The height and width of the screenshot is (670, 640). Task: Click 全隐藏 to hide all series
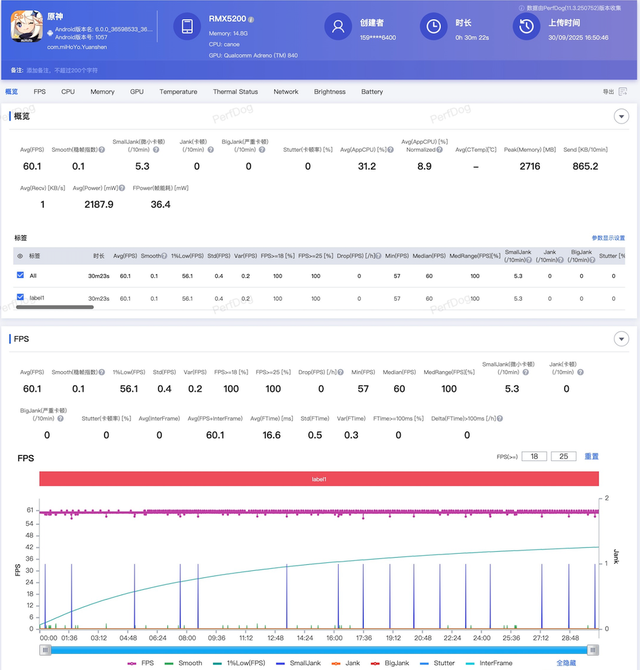click(594, 662)
